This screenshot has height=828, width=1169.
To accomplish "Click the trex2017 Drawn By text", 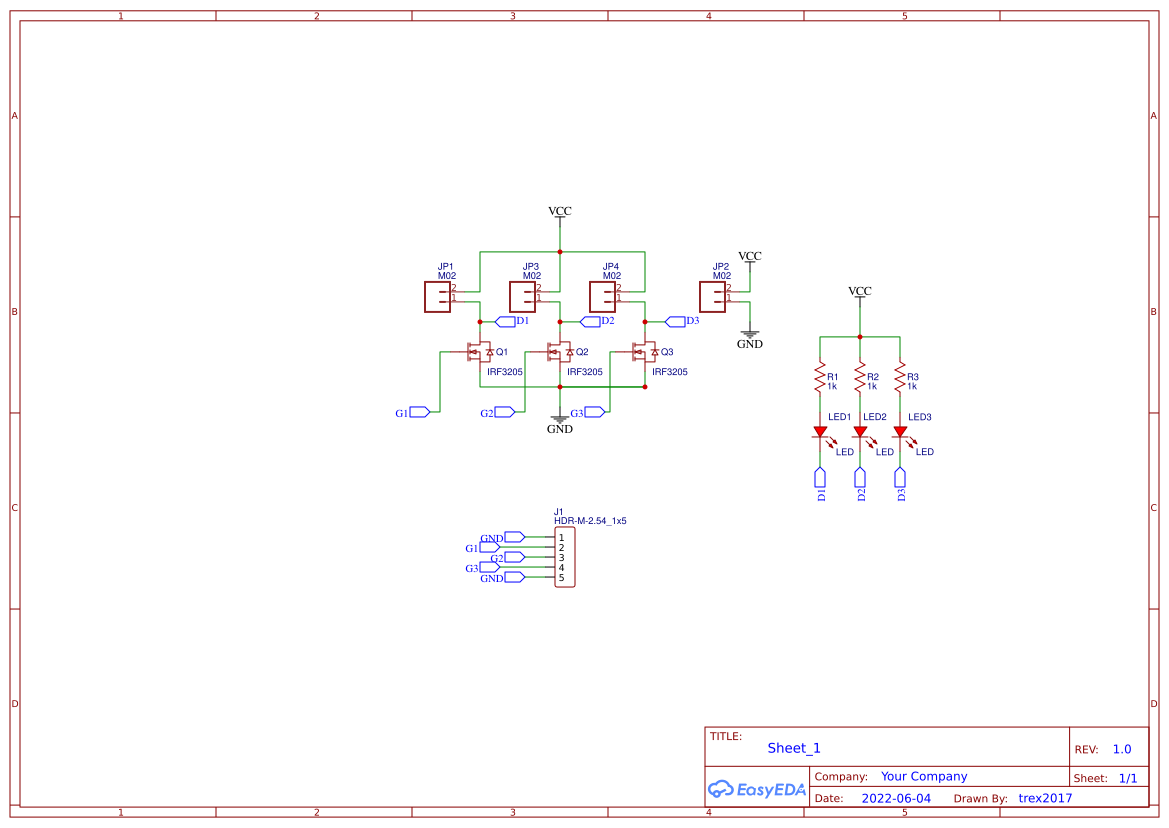I will (x=1043, y=798).
